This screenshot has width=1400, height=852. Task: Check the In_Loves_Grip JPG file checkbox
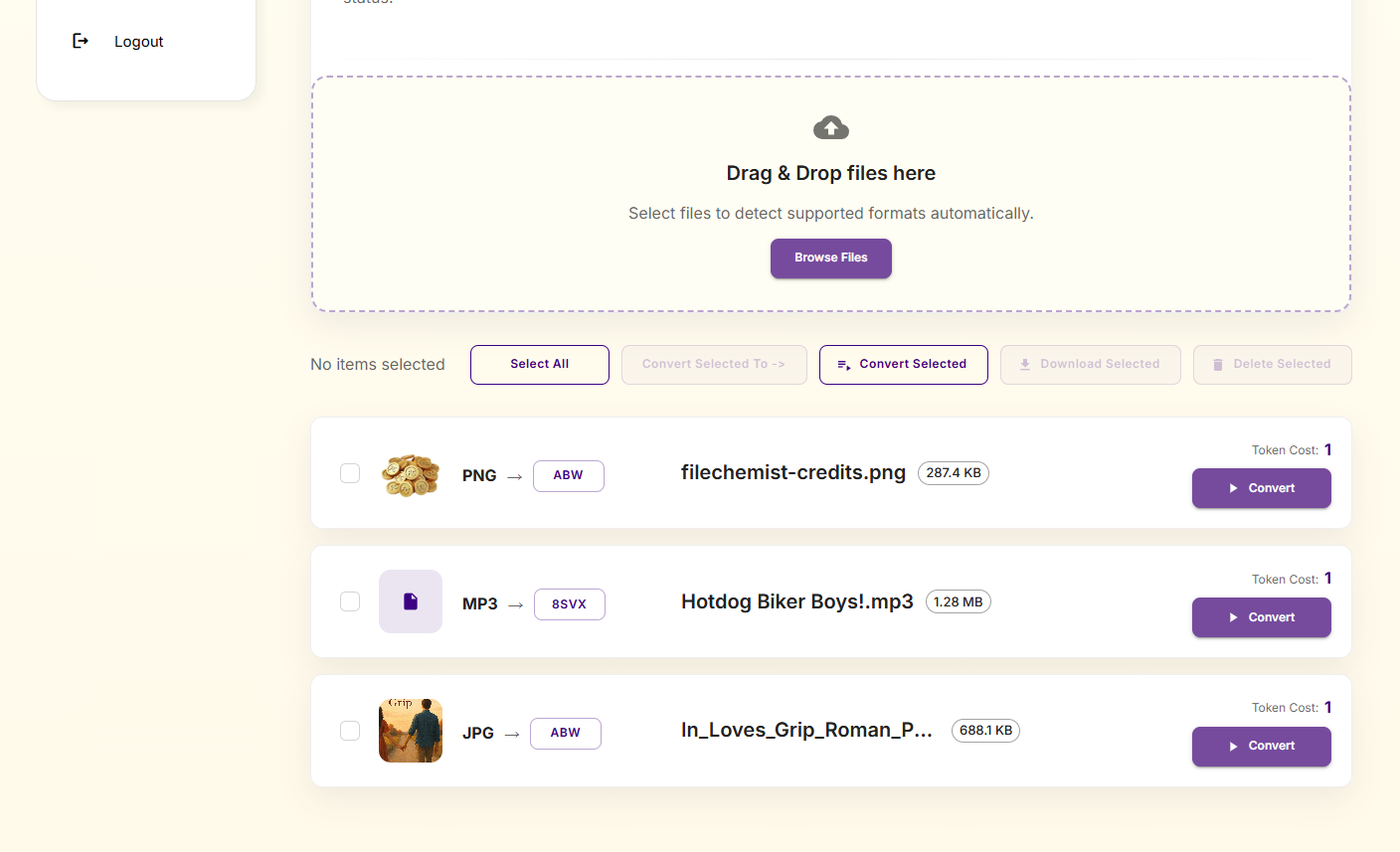pyautogui.click(x=350, y=731)
